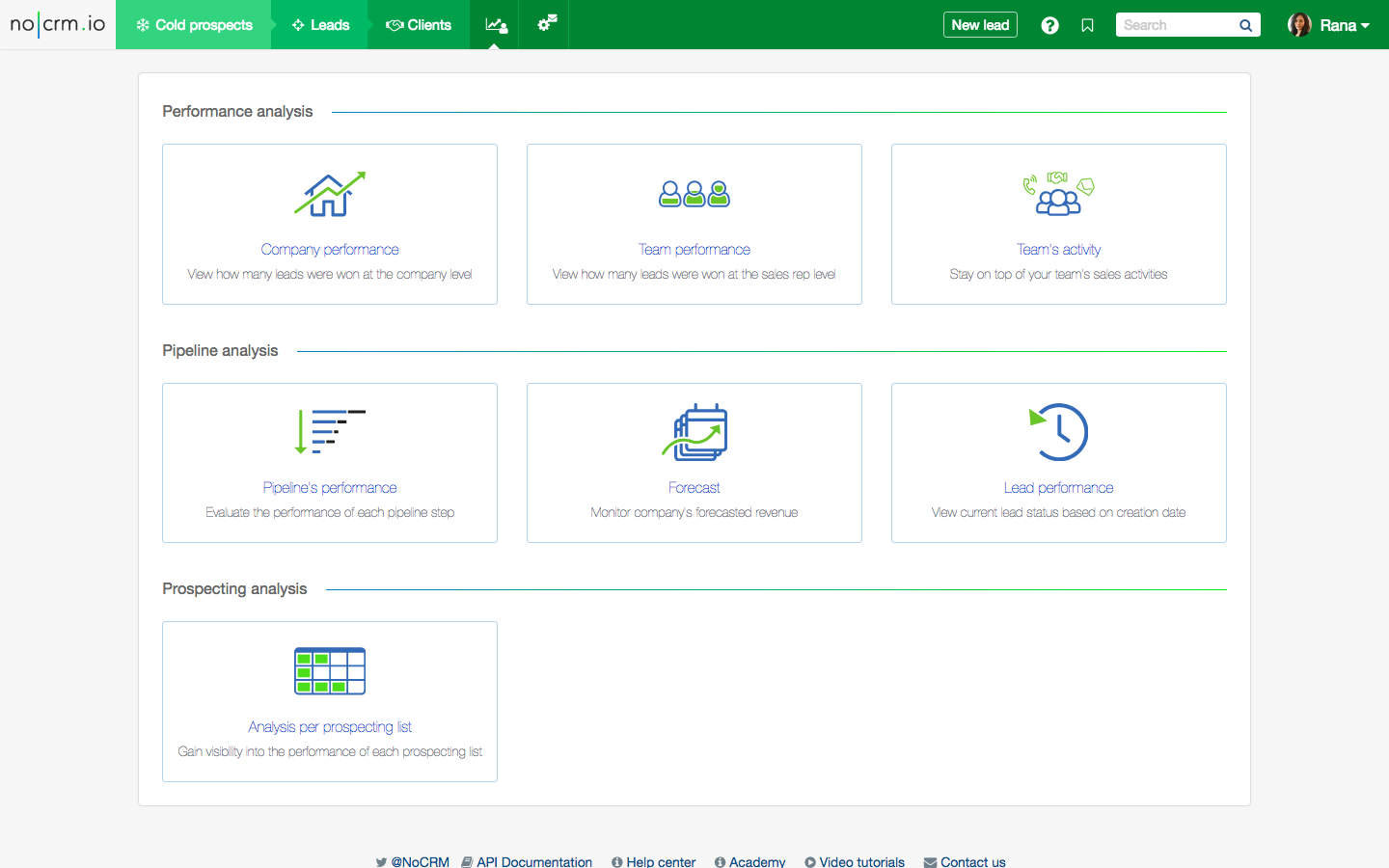Click the help question mark icon
Screen dimensions: 1389x868
1049,24
